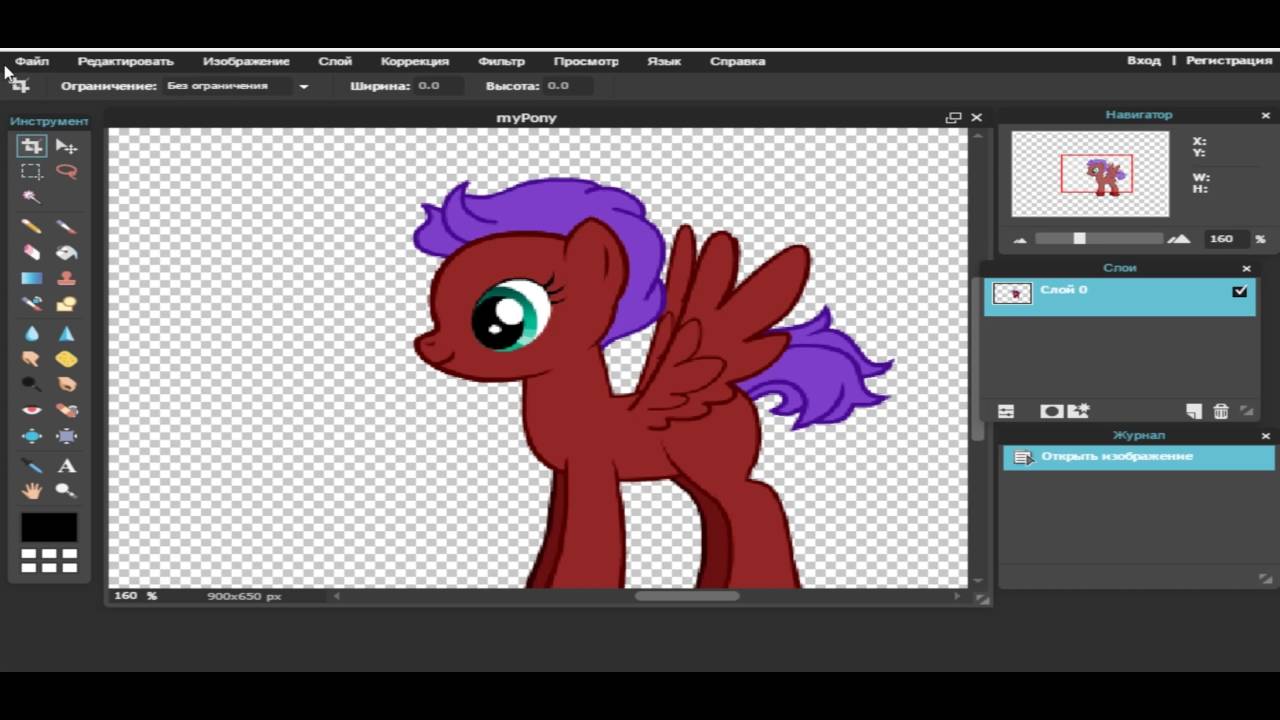The image size is (1280, 720).
Task: Select the Burn hand tool
Action: (x=66, y=384)
